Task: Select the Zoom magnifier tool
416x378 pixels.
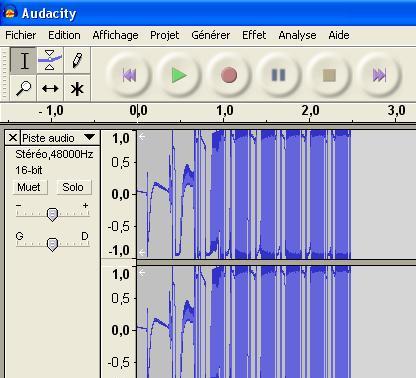Action: (24, 88)
